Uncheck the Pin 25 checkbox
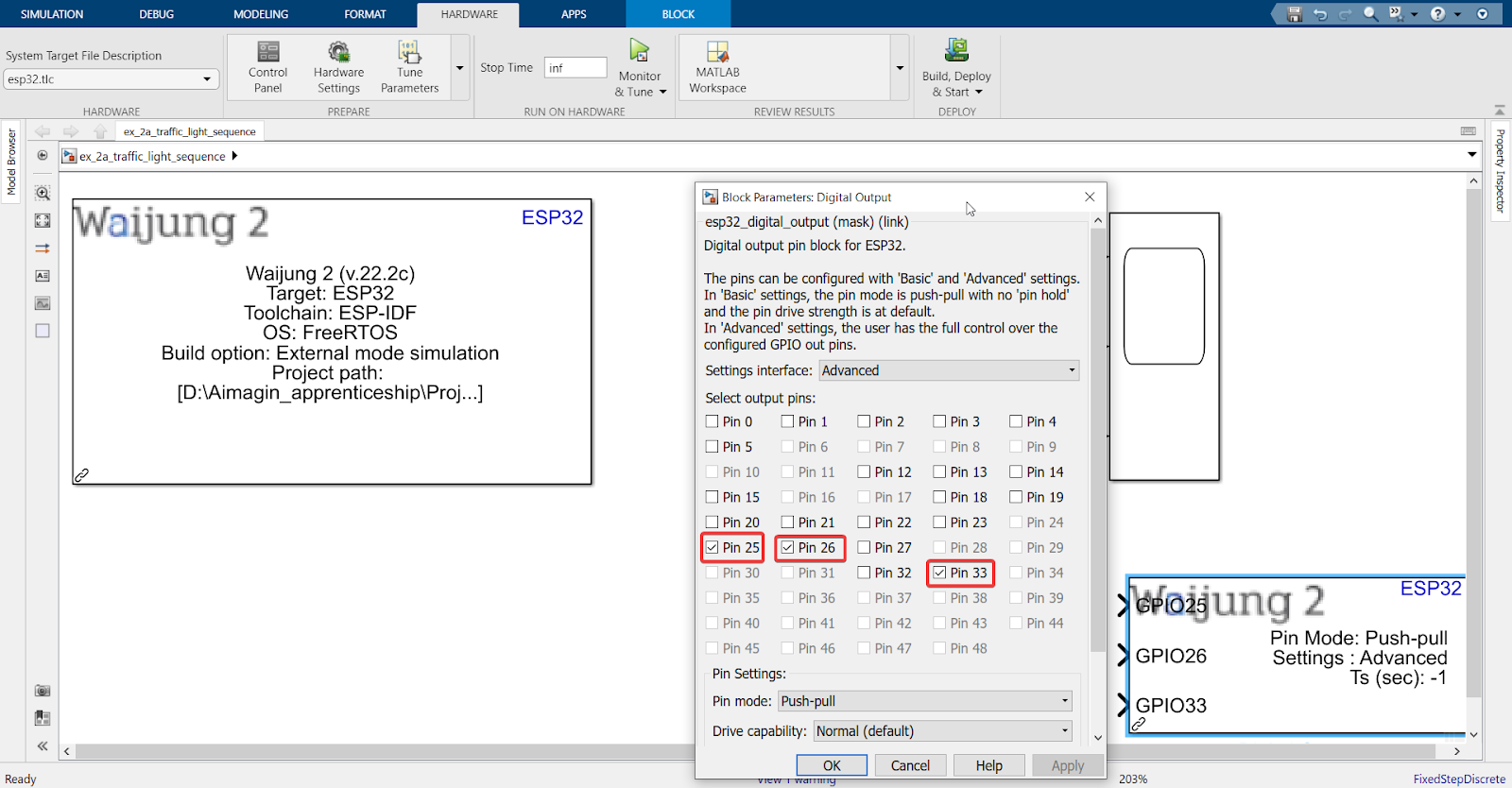The image size is (1512, 788). click(x=713, y=547)
